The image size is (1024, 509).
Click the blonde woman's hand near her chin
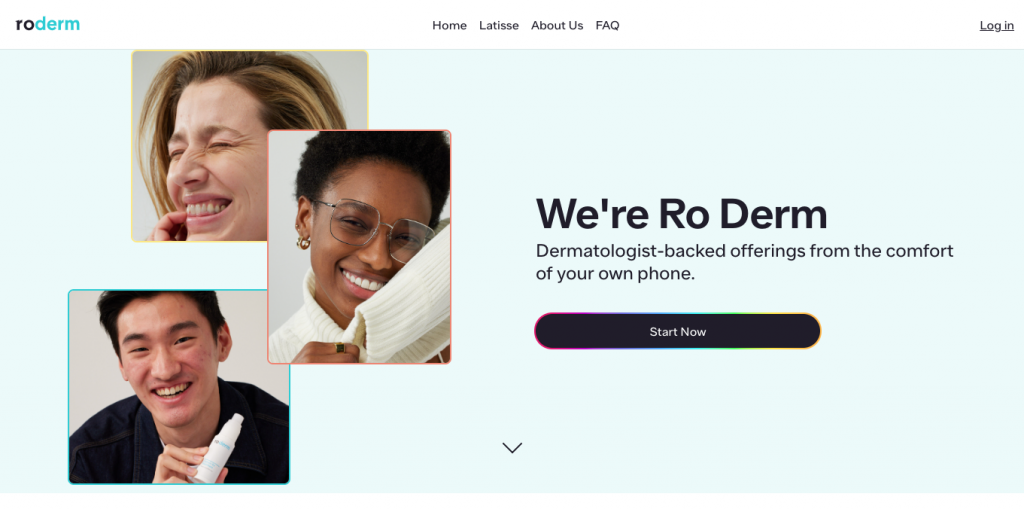click(167, 226)
